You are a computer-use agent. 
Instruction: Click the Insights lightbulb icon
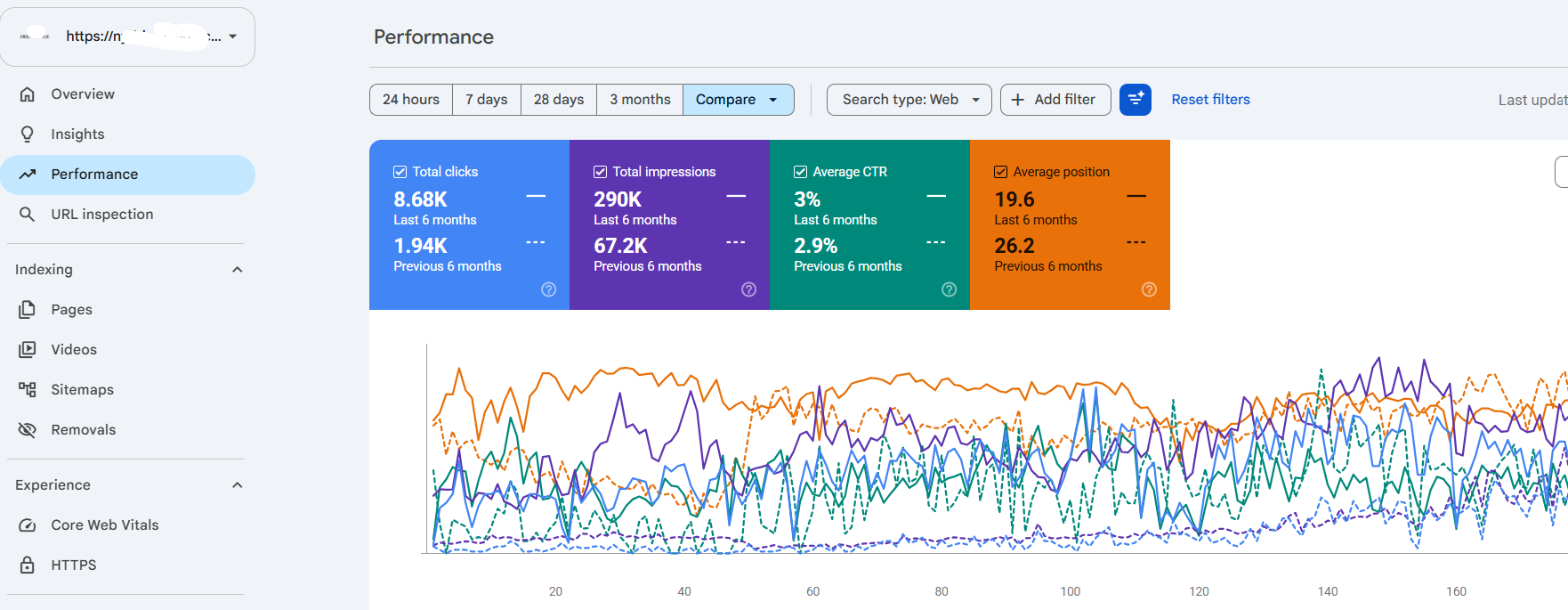[28, 134]
